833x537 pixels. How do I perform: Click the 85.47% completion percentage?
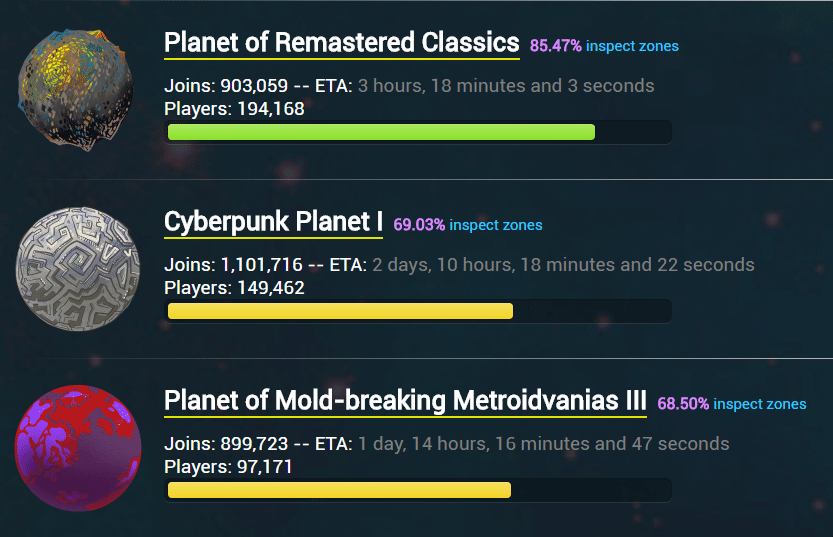coord(556,46)
